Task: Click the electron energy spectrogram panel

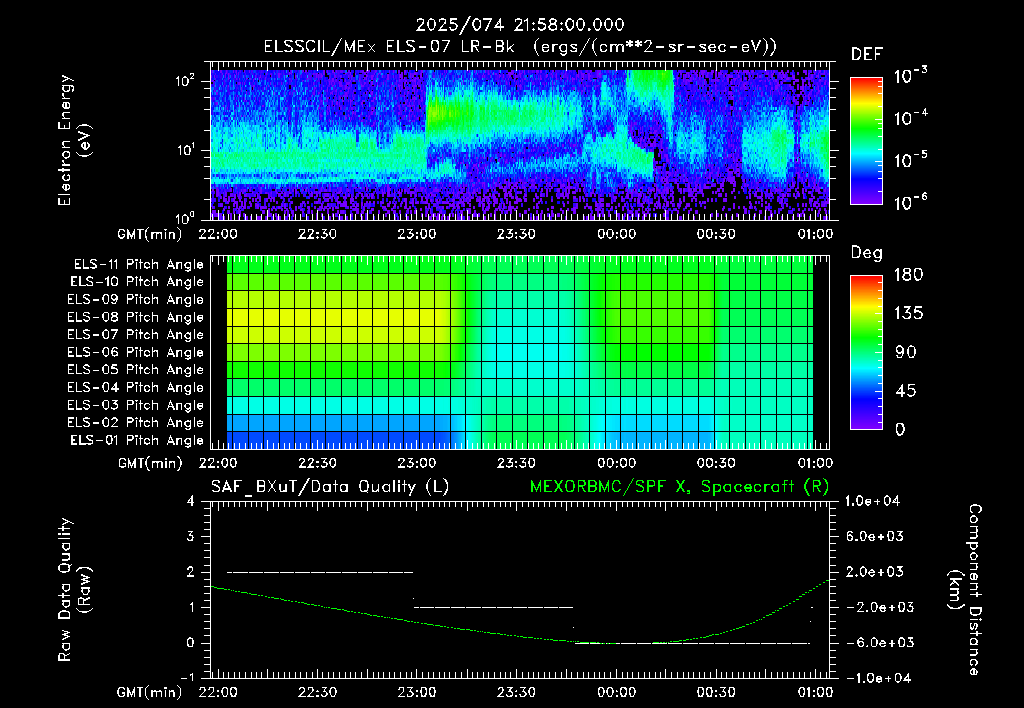Action: pyautogui.click(x=520, y=140)
